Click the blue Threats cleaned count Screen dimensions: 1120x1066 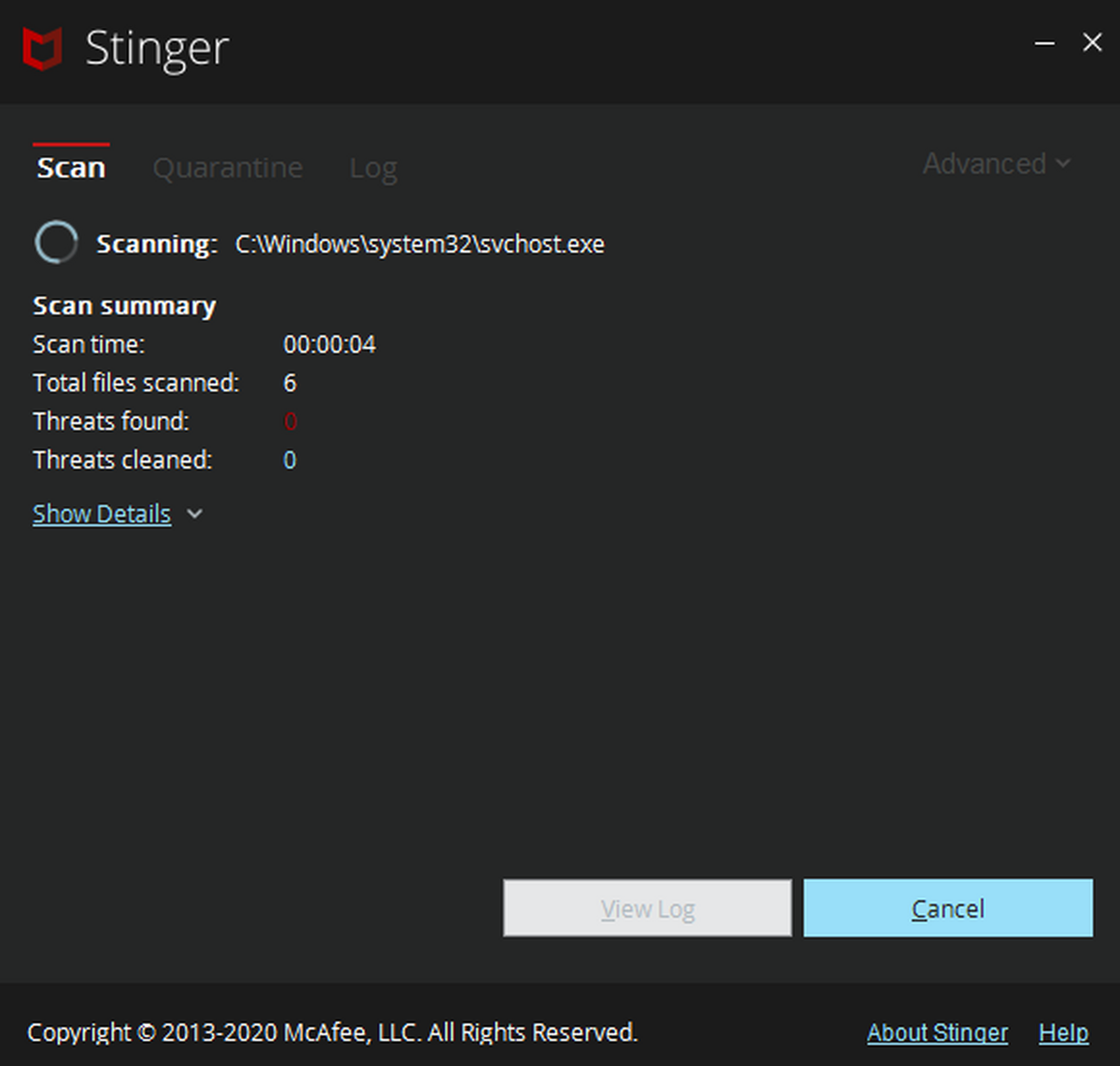coord(290,460)
